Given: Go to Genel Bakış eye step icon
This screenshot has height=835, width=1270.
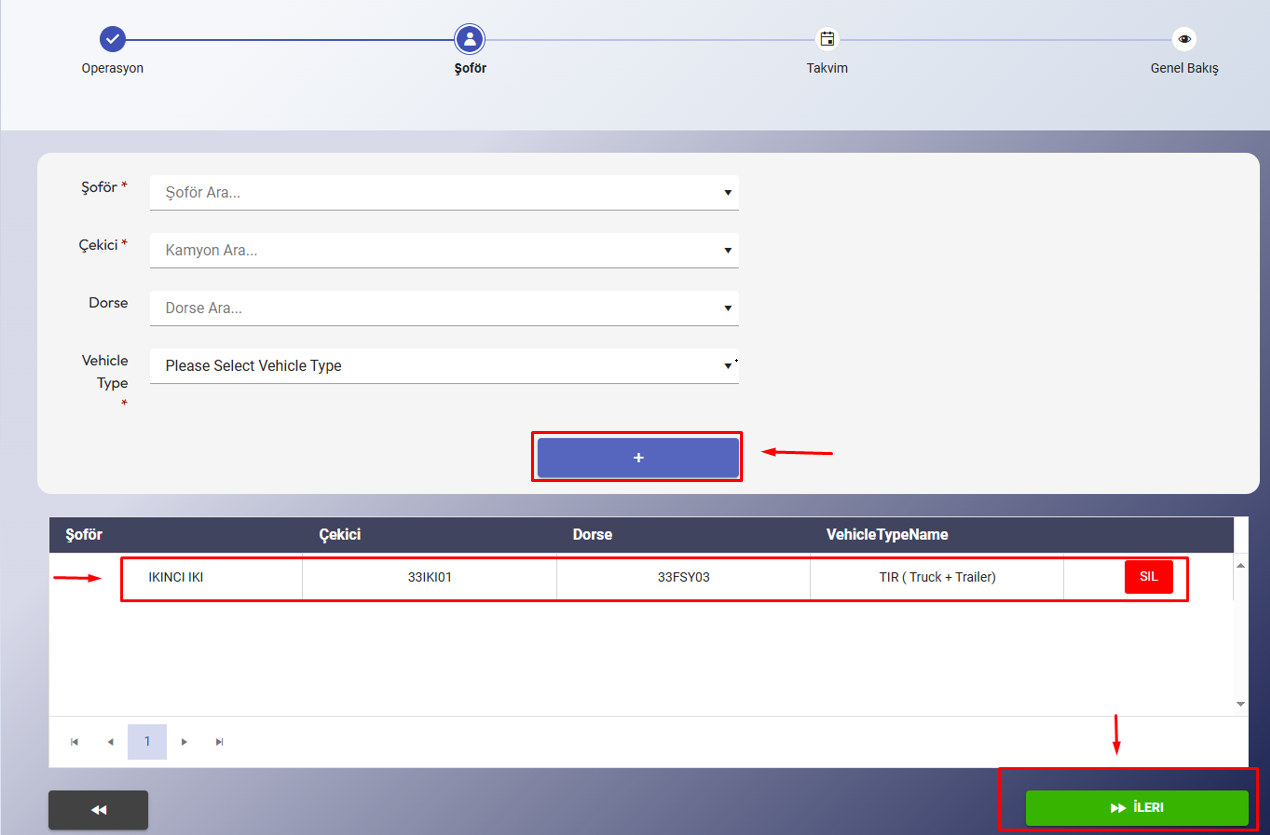Looking at the screenshot, I should tap(1184, 39).
